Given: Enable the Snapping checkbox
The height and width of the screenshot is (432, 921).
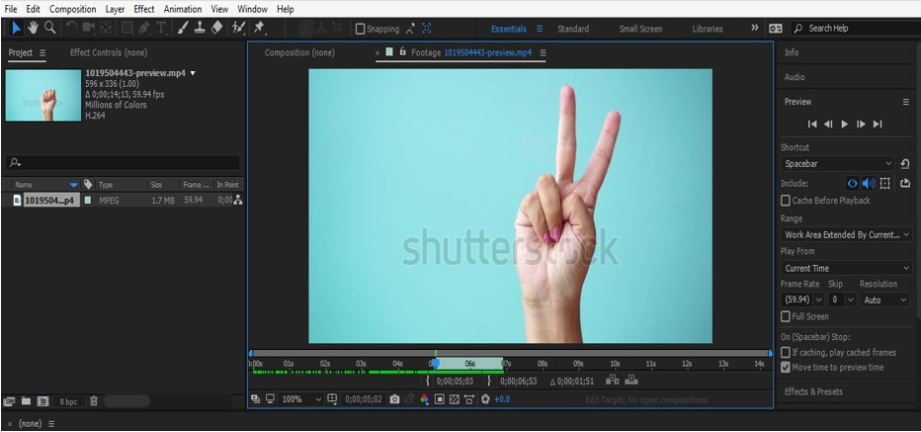Looking at the screenshot, I should [360, 28].
